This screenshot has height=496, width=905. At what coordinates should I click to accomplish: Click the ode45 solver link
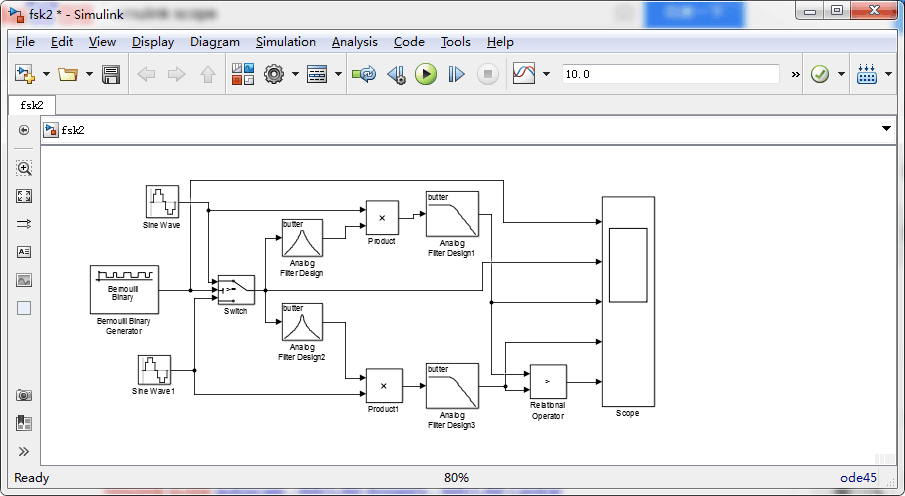pos(857,478)
